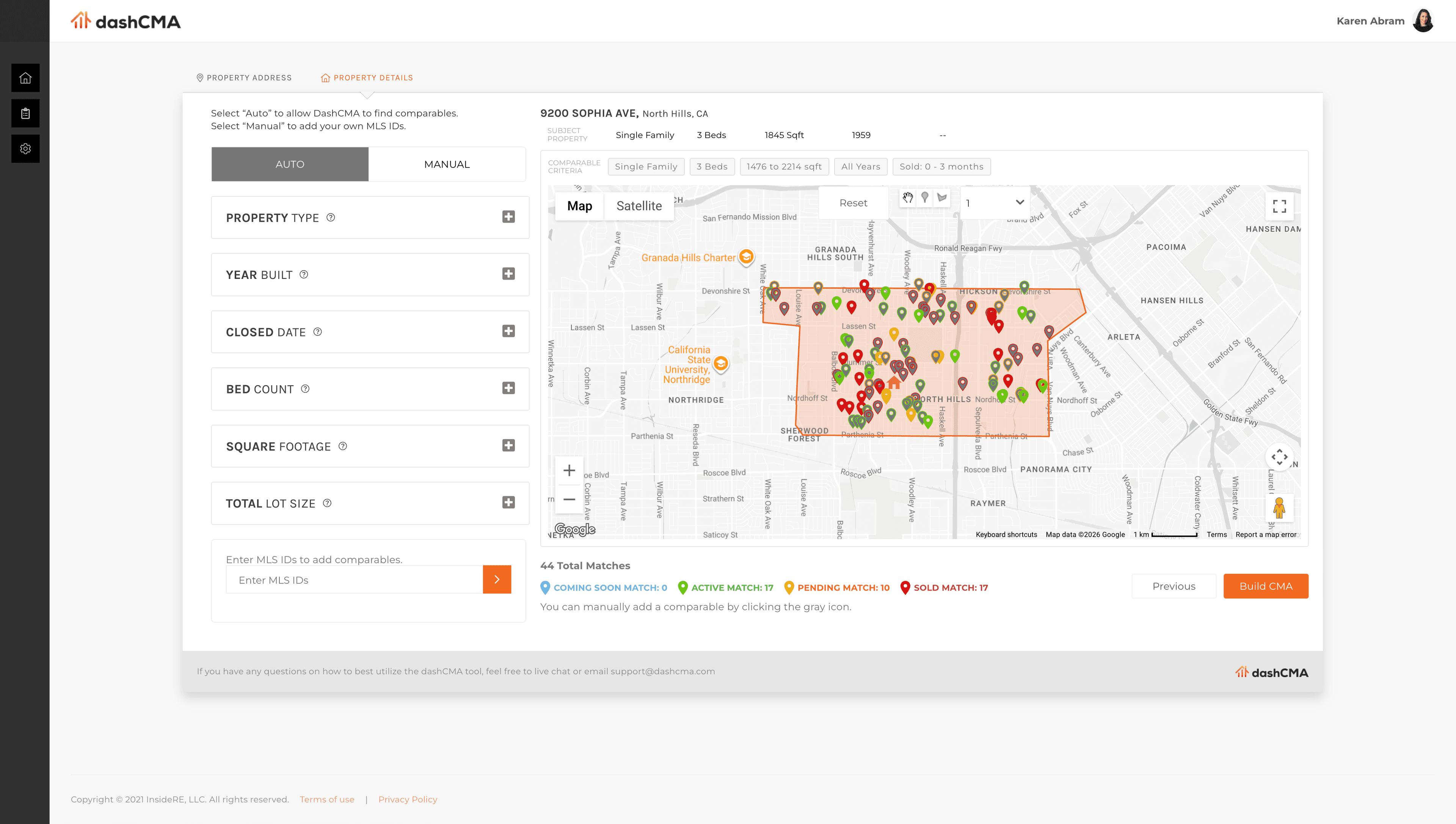Open the settings gear in the sidebar

point(25,149)
